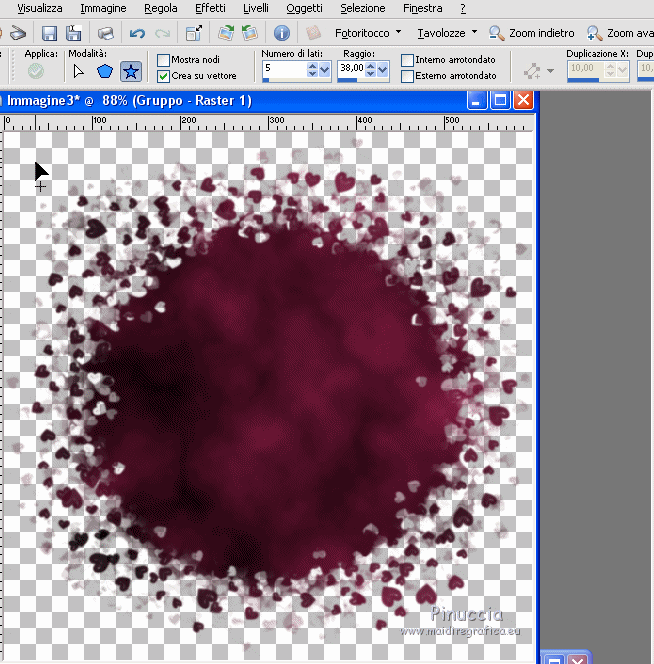Select the polygon shape mode
654x664 pixels.
[x=105, y=71]
